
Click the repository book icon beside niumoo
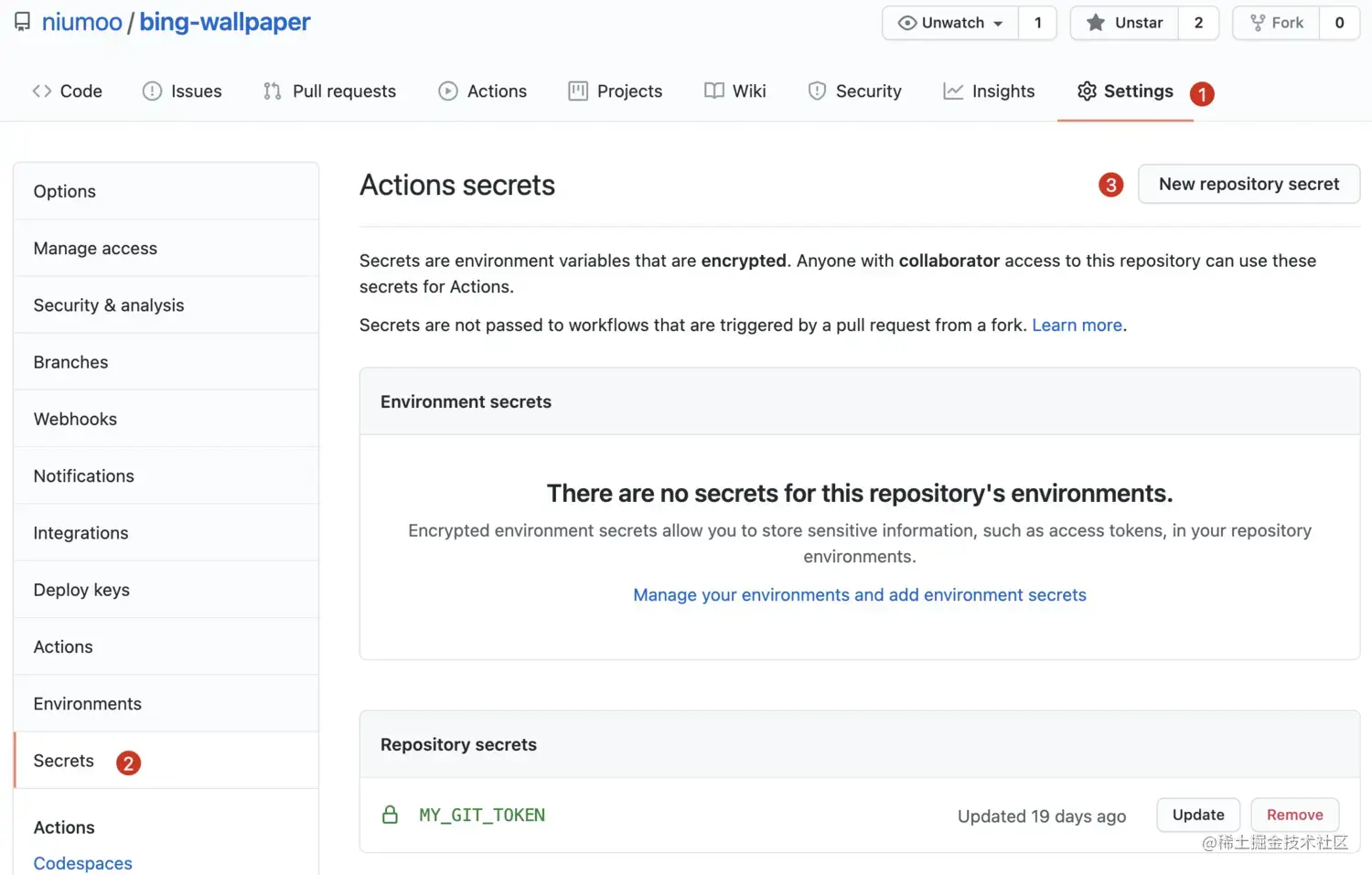[22, 22]
